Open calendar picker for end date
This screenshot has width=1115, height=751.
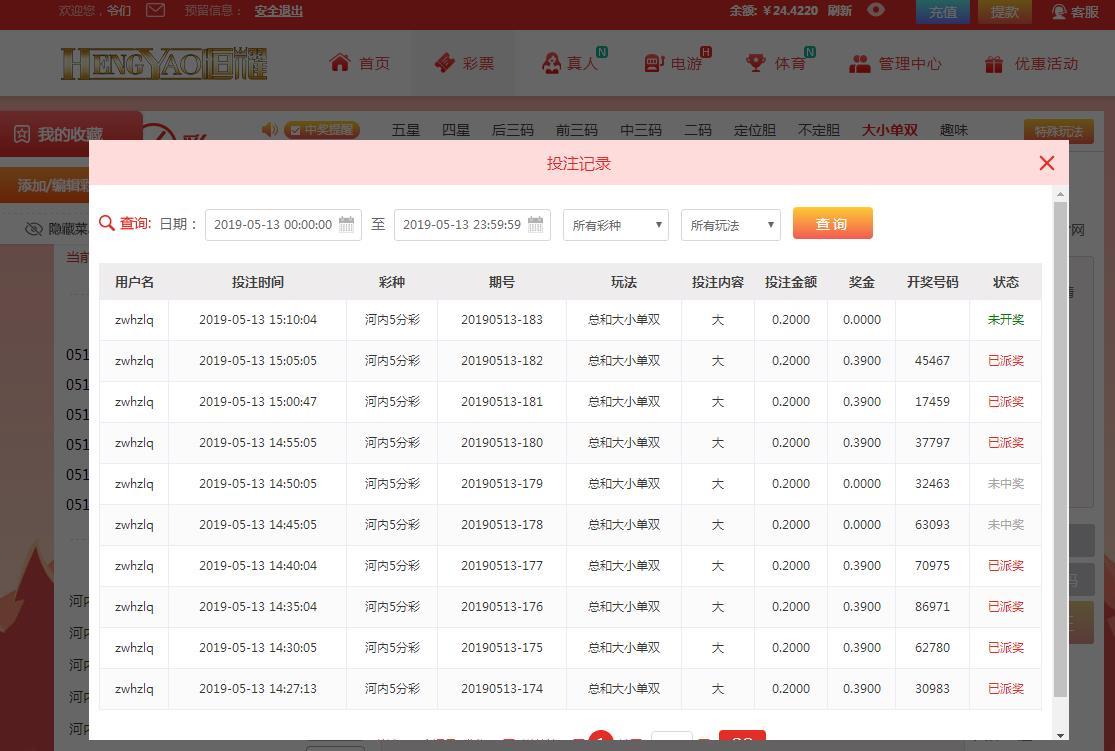[535, 225]
